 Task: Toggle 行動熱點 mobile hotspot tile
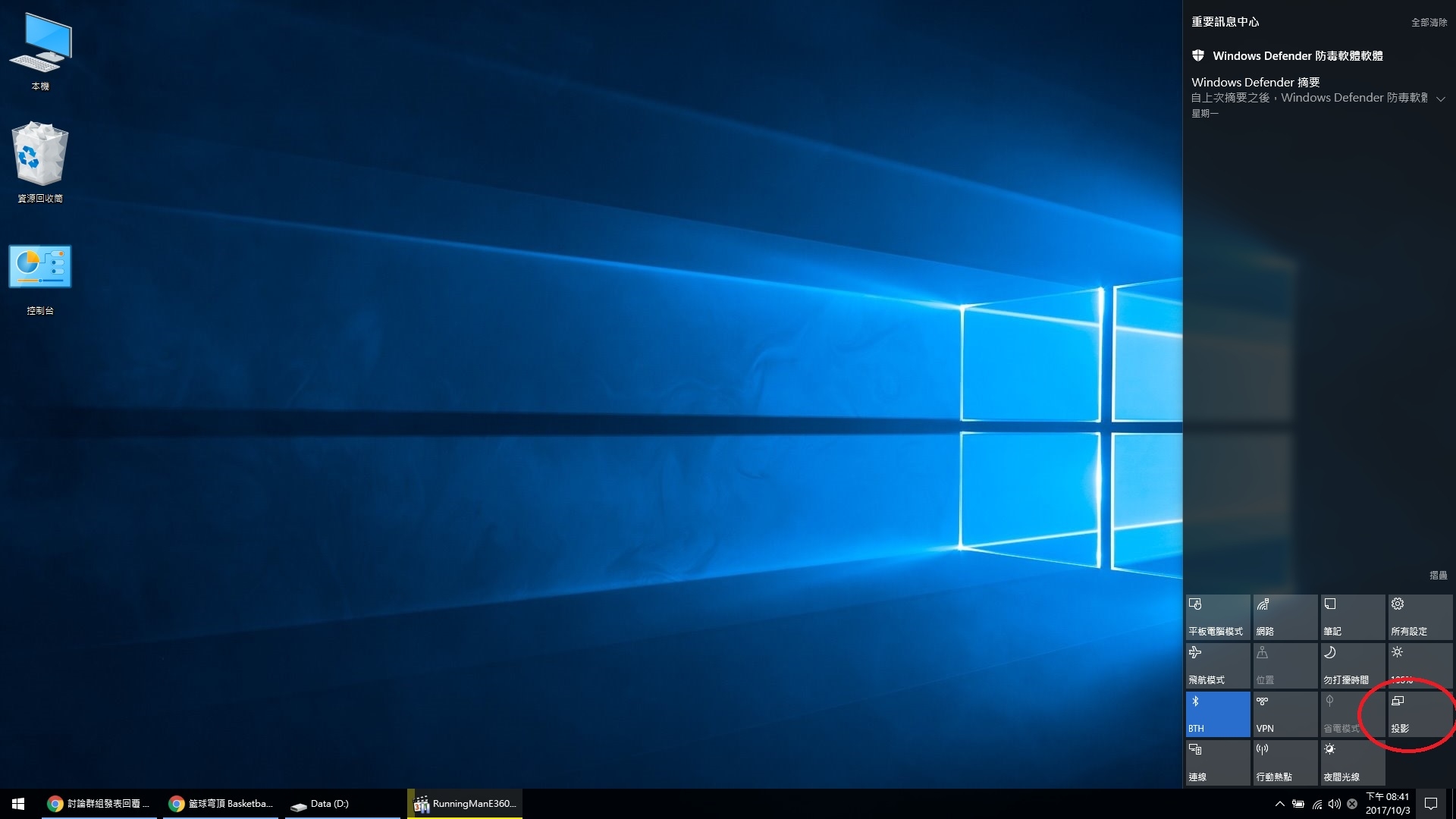1285,763
